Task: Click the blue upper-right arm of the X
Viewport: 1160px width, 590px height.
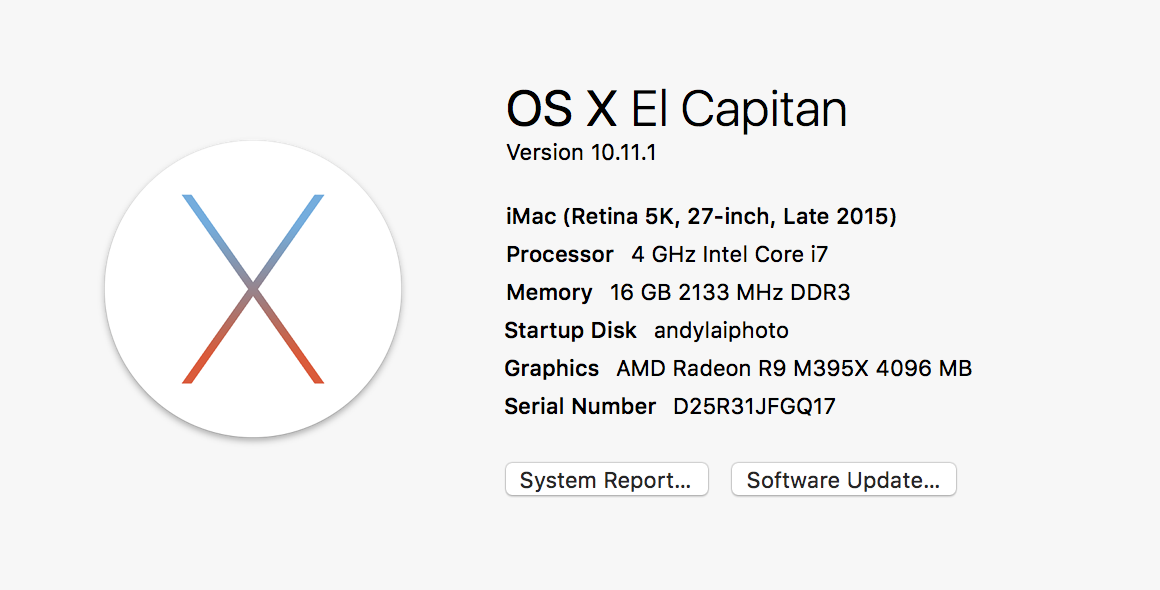Action: coord(290,238)
